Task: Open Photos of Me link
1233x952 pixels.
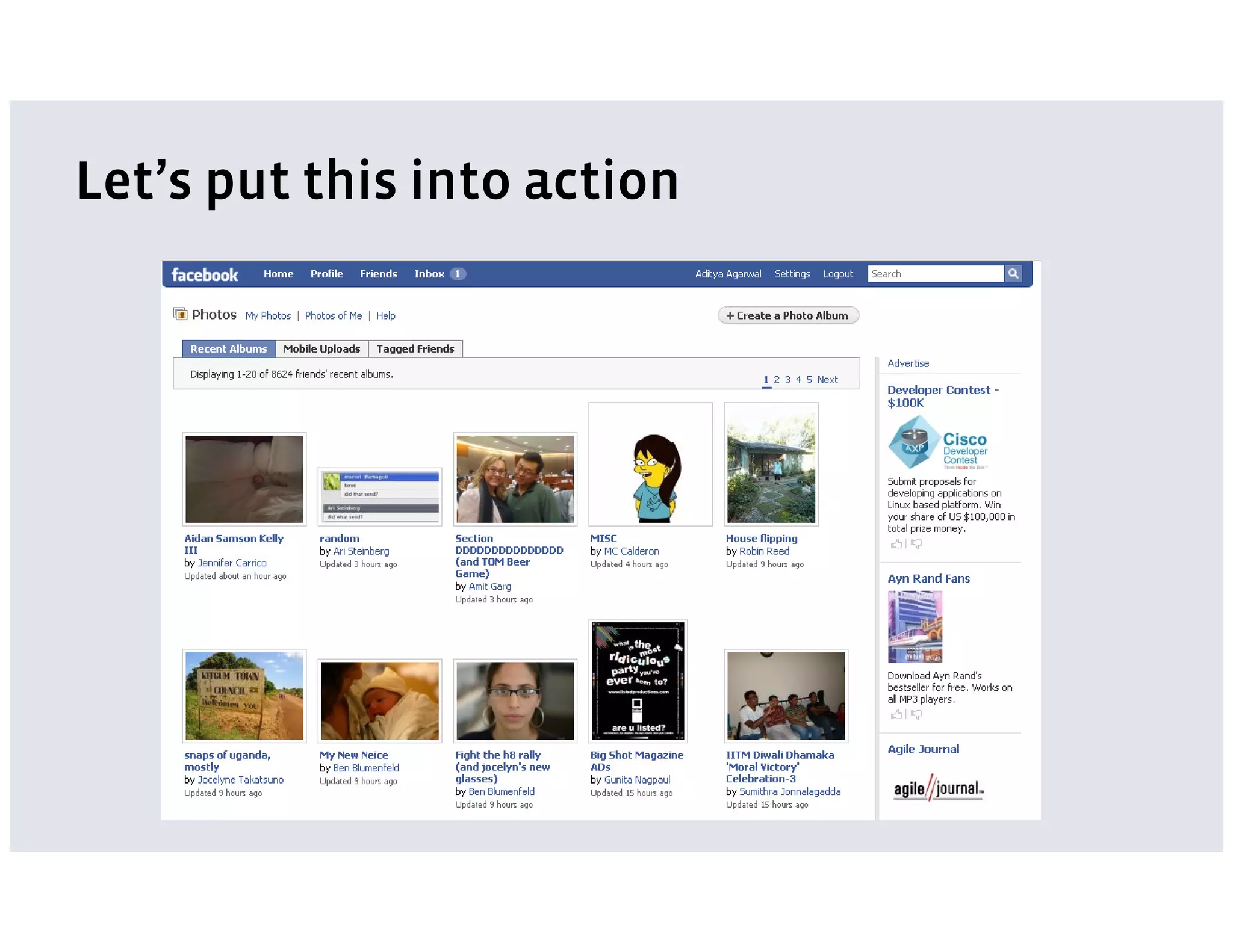Action: click(333, 315)
